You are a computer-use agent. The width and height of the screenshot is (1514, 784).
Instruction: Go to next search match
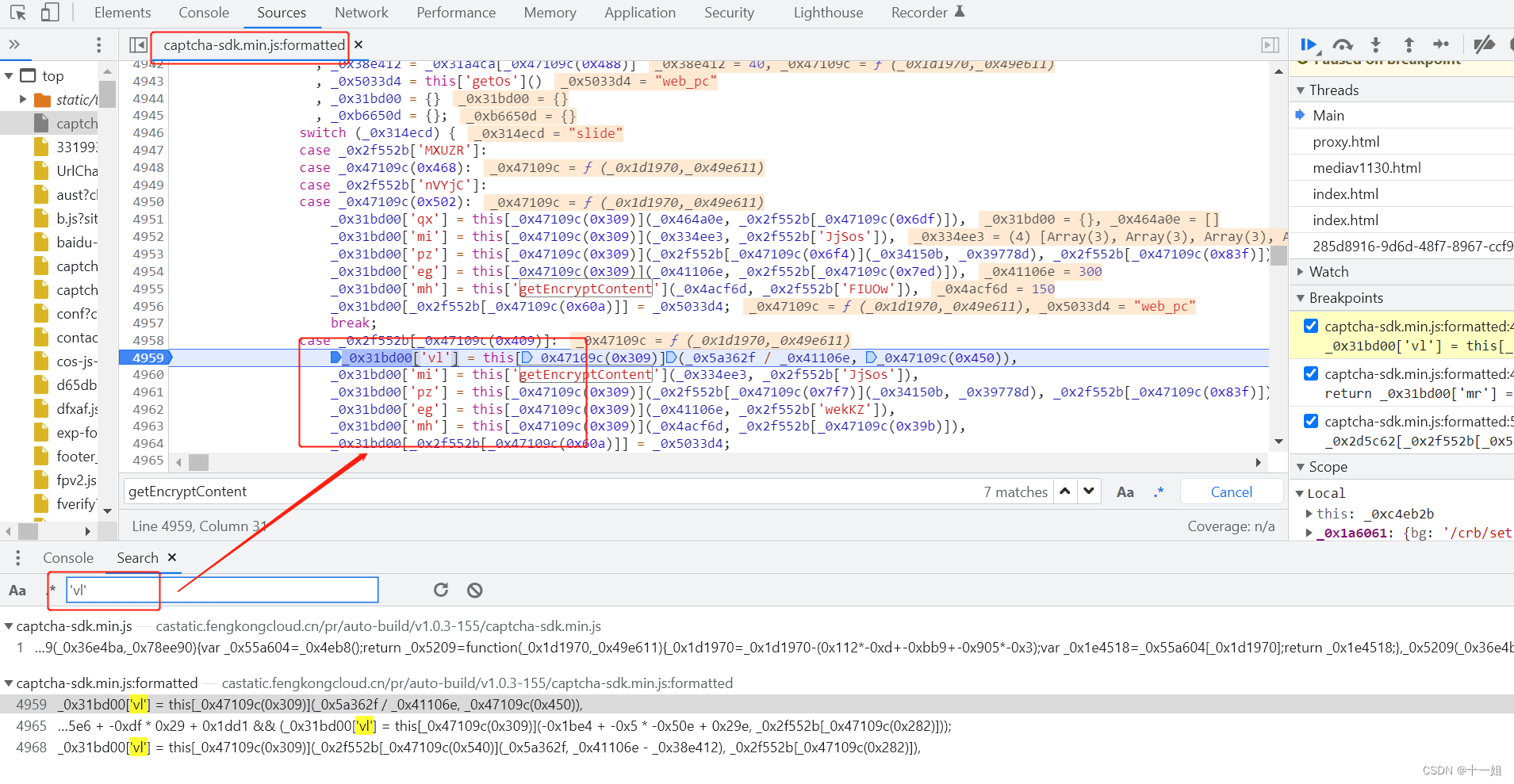coord(1089,491)
